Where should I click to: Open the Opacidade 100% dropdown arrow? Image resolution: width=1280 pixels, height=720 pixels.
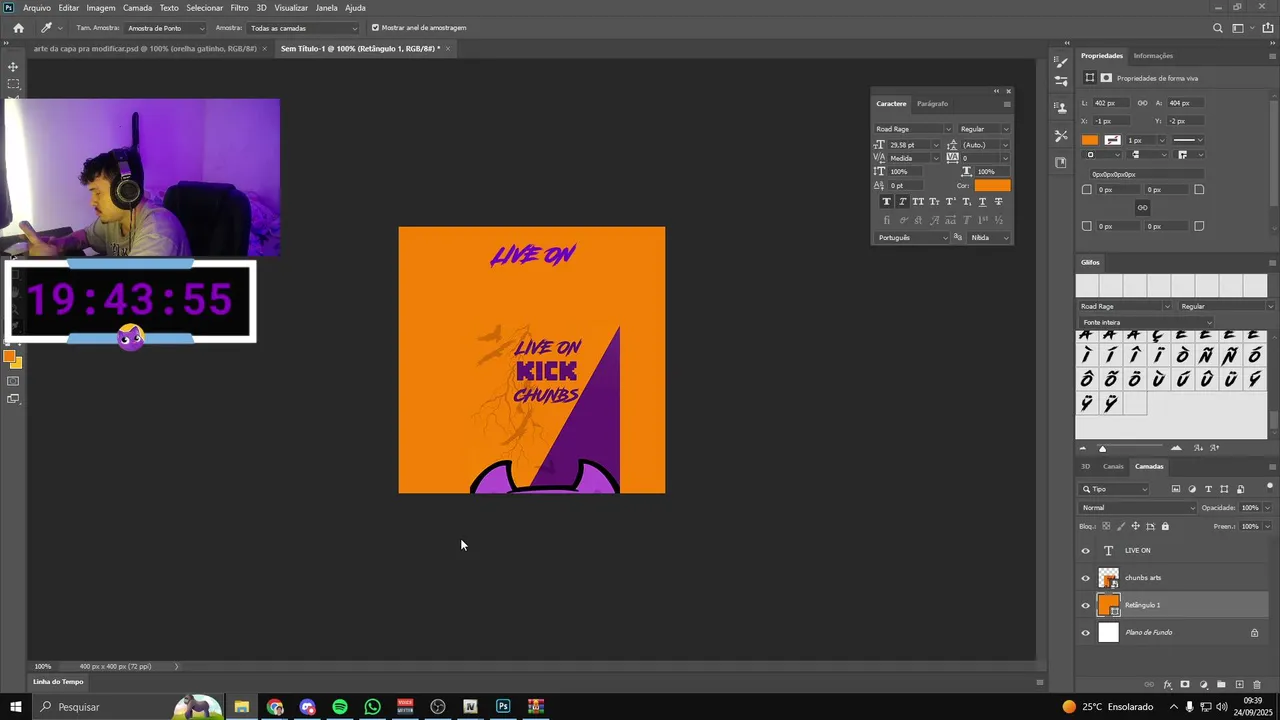1267,508
